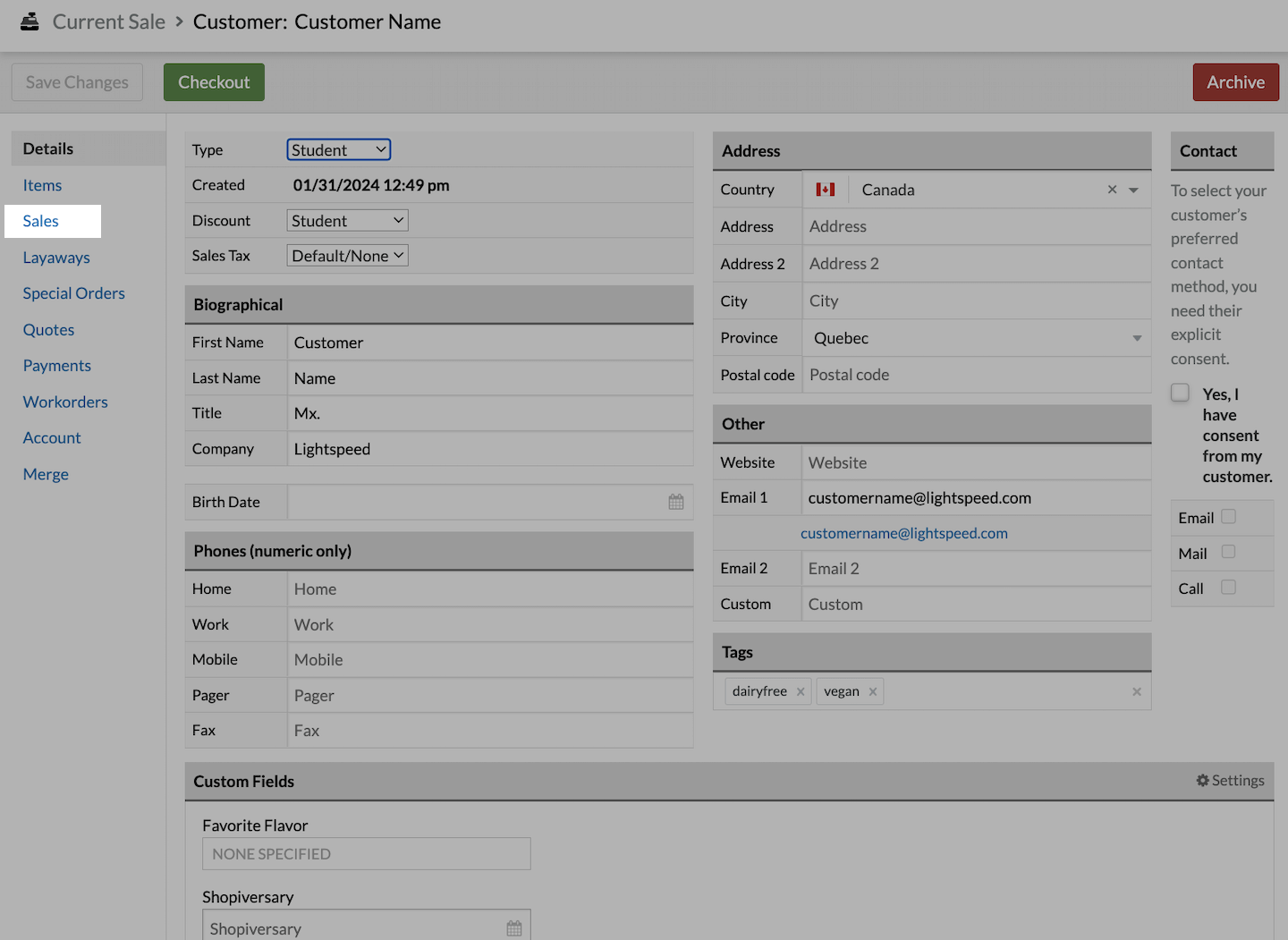Remove the dairyfree tag
Viewport: 1288px width, 940px height.
tap(801, 691)
